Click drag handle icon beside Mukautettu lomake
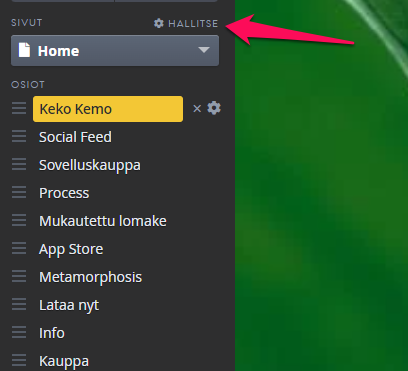 click(x=19, y=221)
